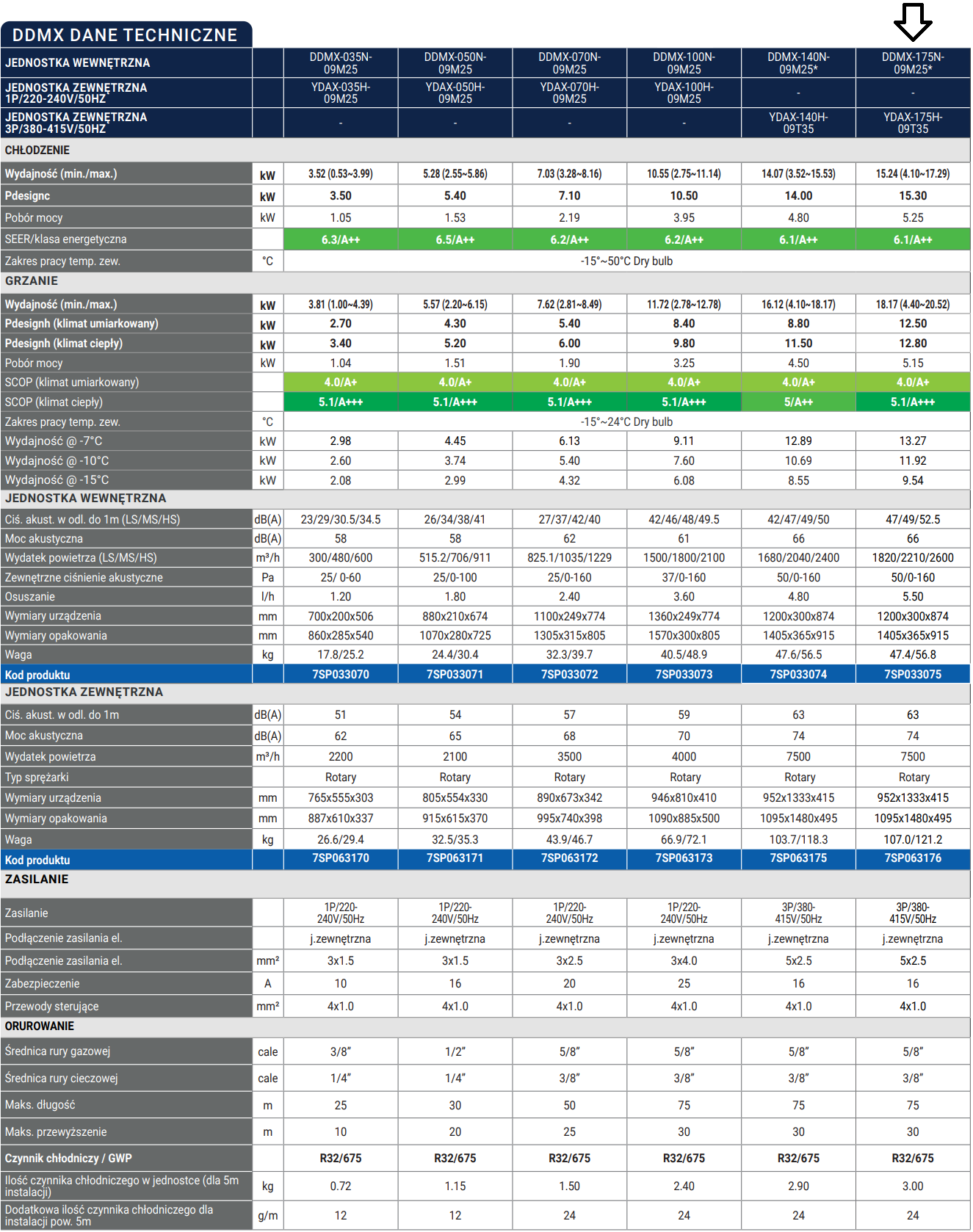Viewport: 973px width, 1232px height.
Task: Click gas pipe diameter 1/2"
Action: (455, 1052)
